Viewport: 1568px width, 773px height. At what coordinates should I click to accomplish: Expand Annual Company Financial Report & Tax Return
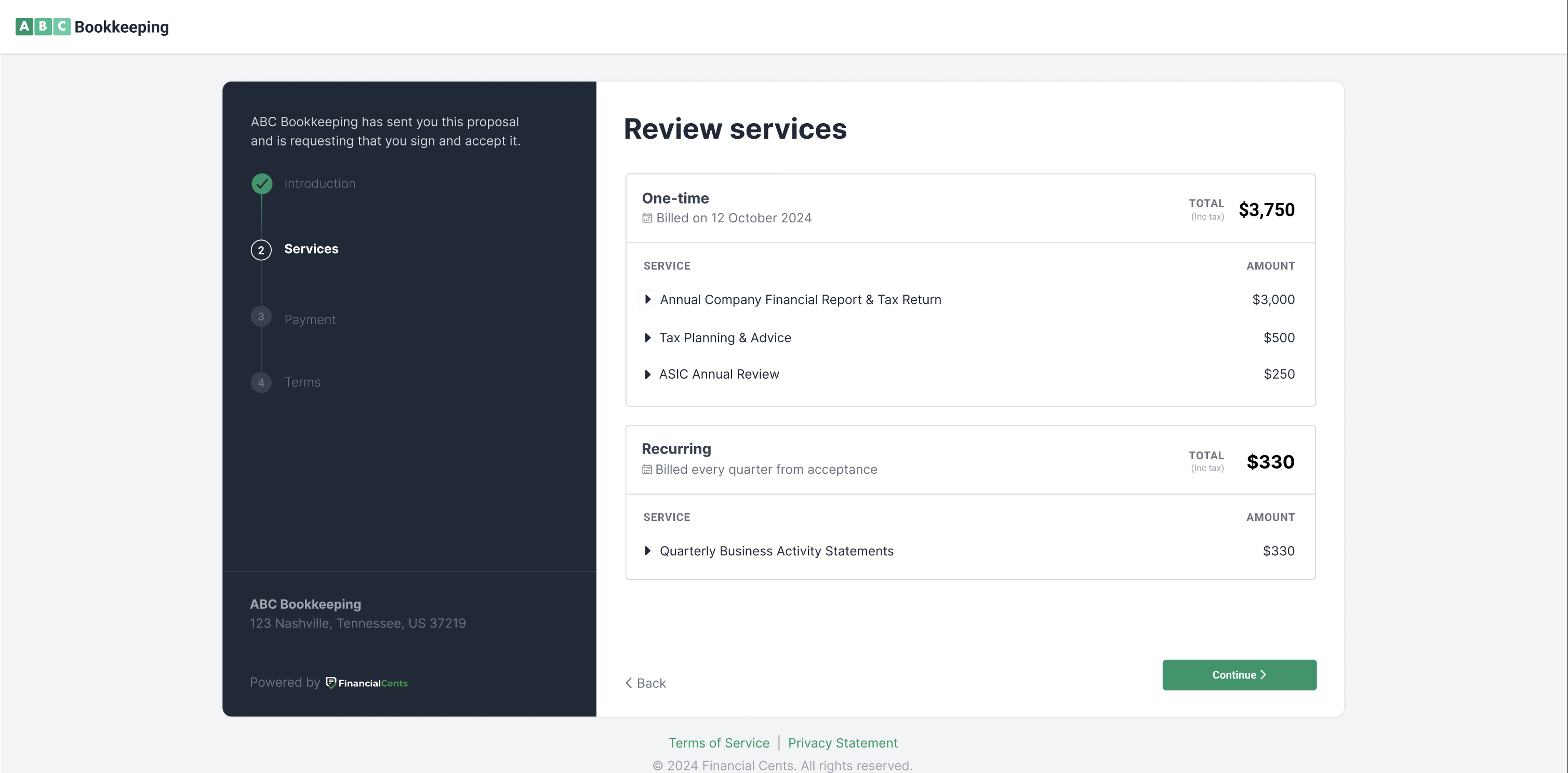(648, 299)
